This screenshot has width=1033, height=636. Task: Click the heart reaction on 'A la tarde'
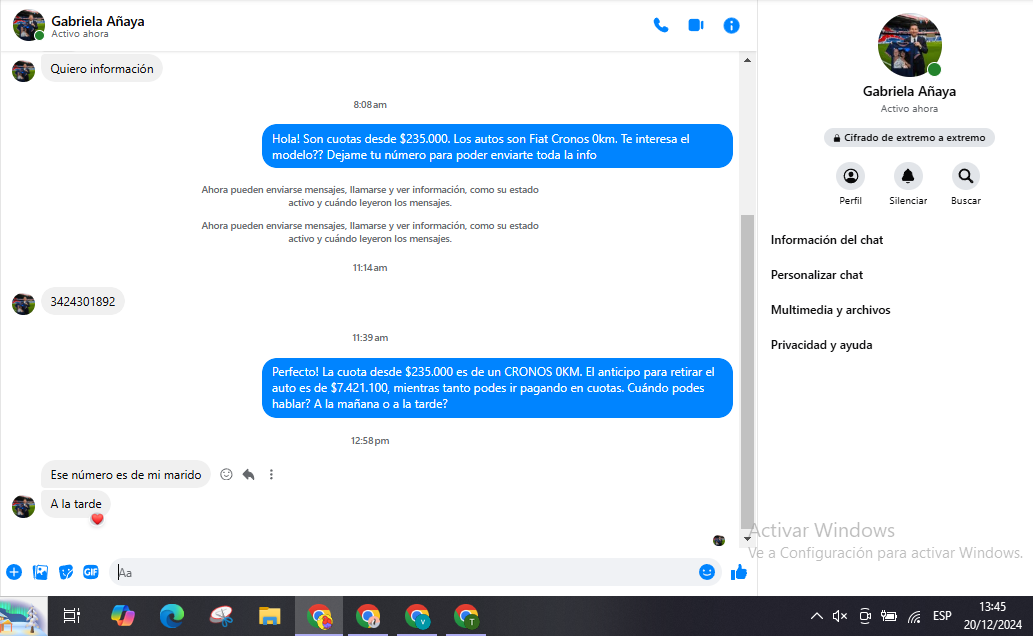(x=98, y=519)
